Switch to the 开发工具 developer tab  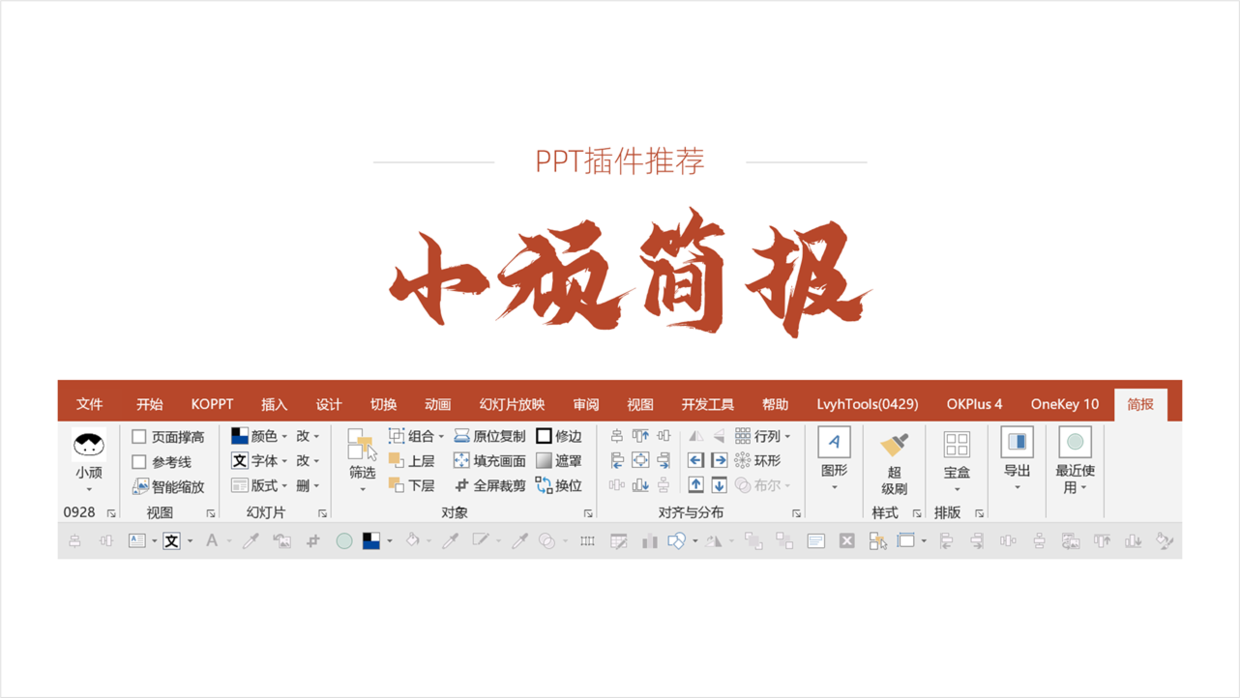point(708,404)
